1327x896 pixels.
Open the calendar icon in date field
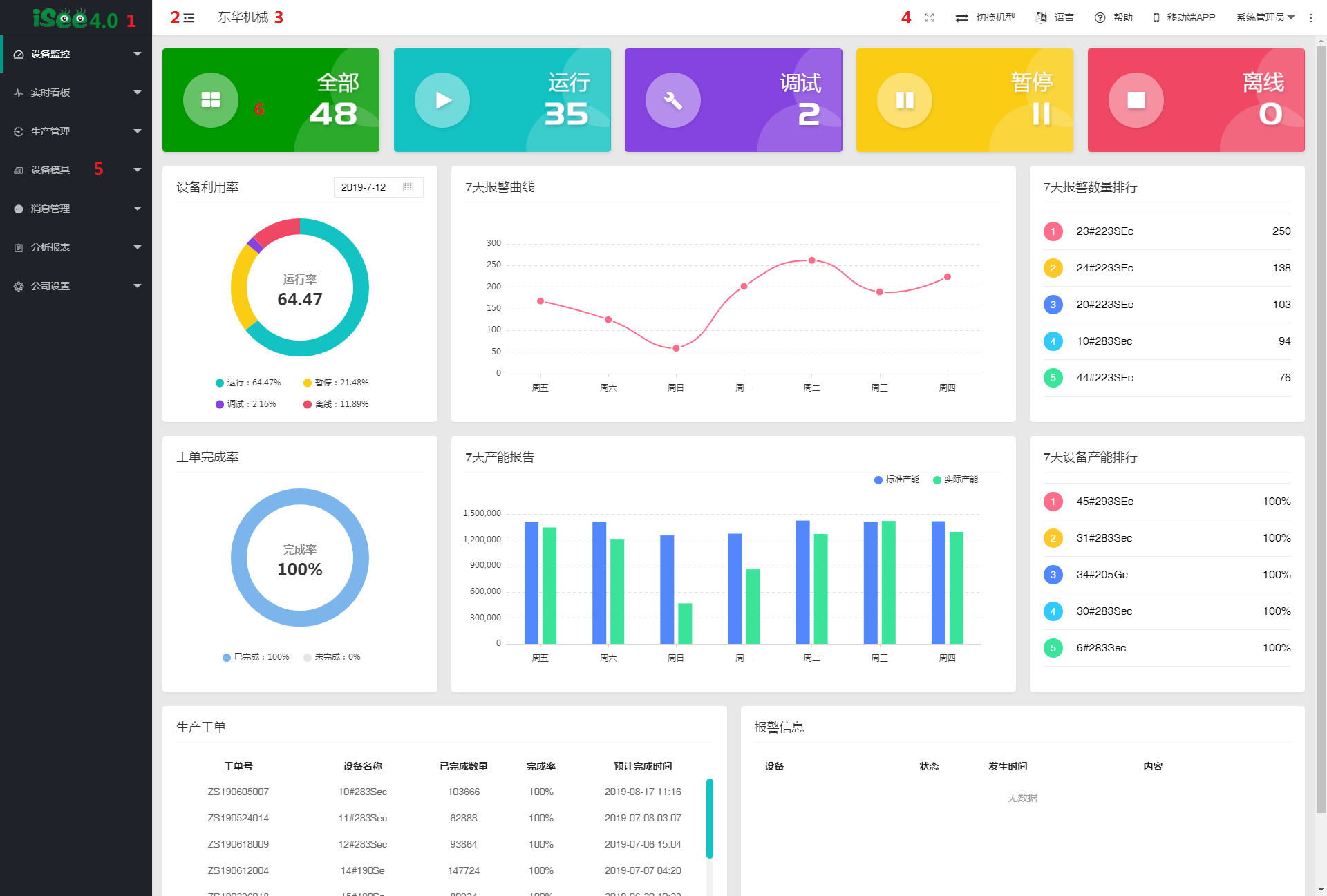[408, 187]
